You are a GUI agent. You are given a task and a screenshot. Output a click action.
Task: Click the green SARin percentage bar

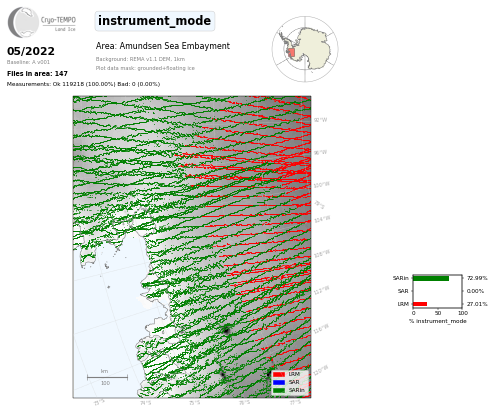click(x=431, y=278)
